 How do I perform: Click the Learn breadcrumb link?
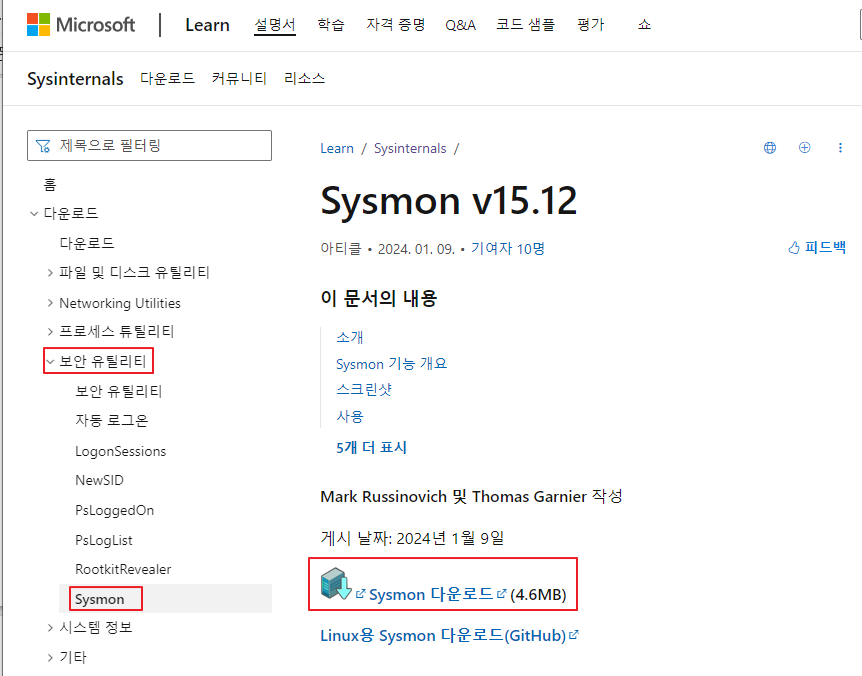(x=337, y=148)
